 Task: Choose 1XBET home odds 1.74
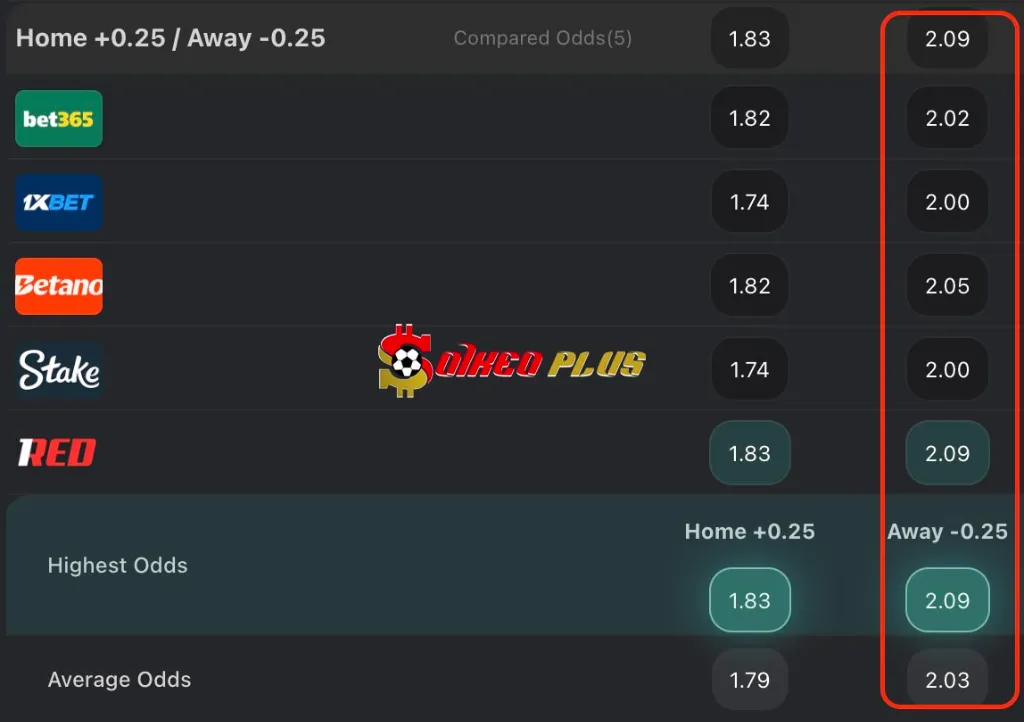point(750,202)
